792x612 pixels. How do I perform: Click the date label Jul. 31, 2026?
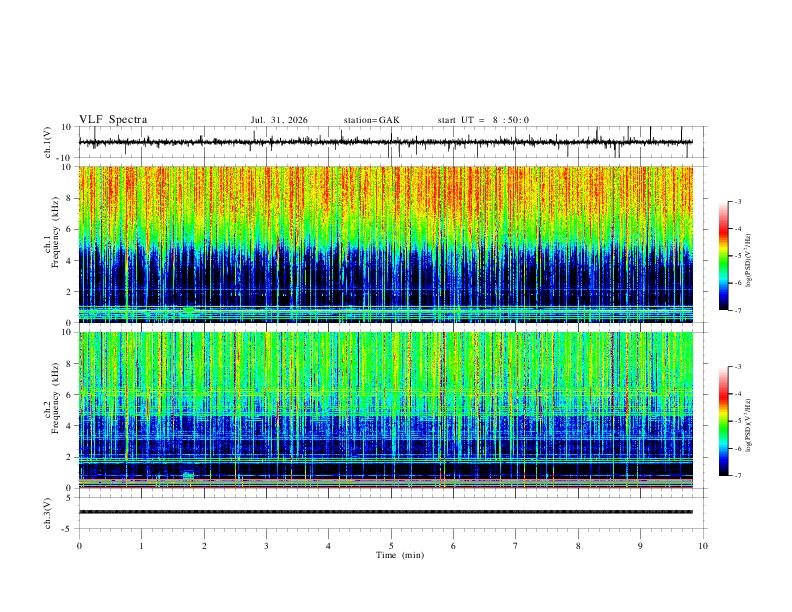279,120
